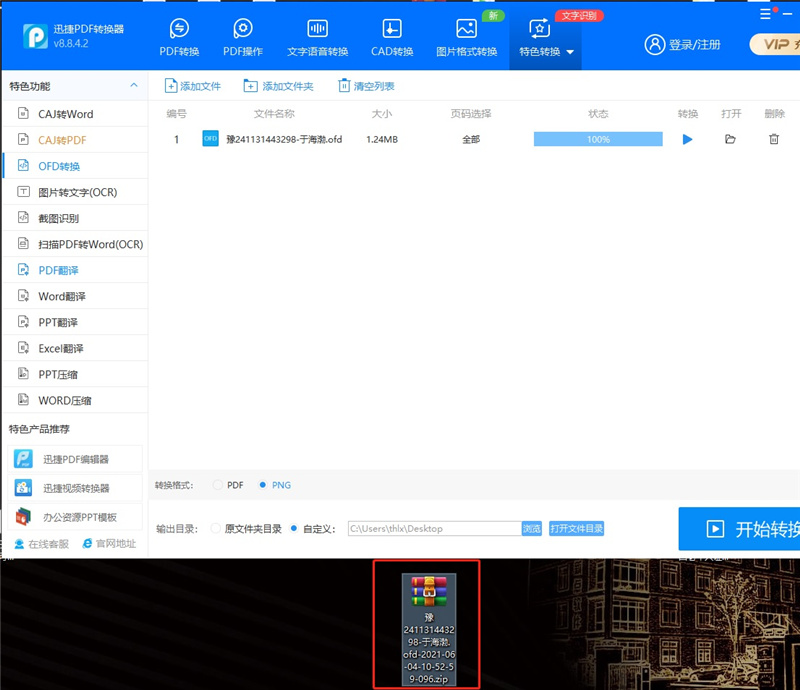Click the 清空列表 button
800x690 pixels.
click(x=366, y=86)
